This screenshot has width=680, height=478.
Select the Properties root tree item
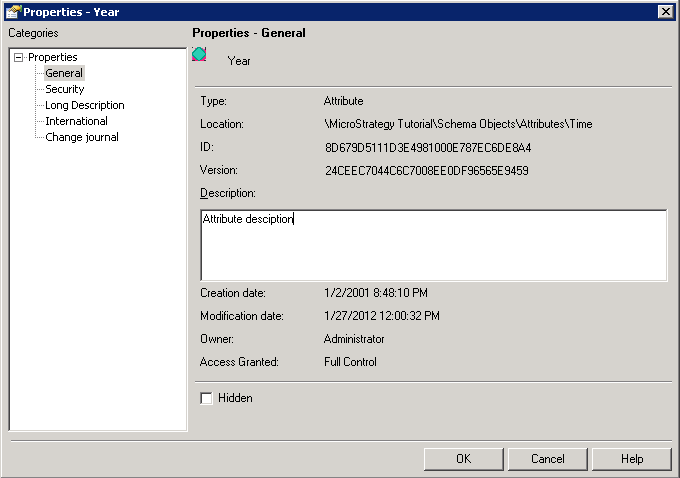pyautogui.click(x=52, y=58)
